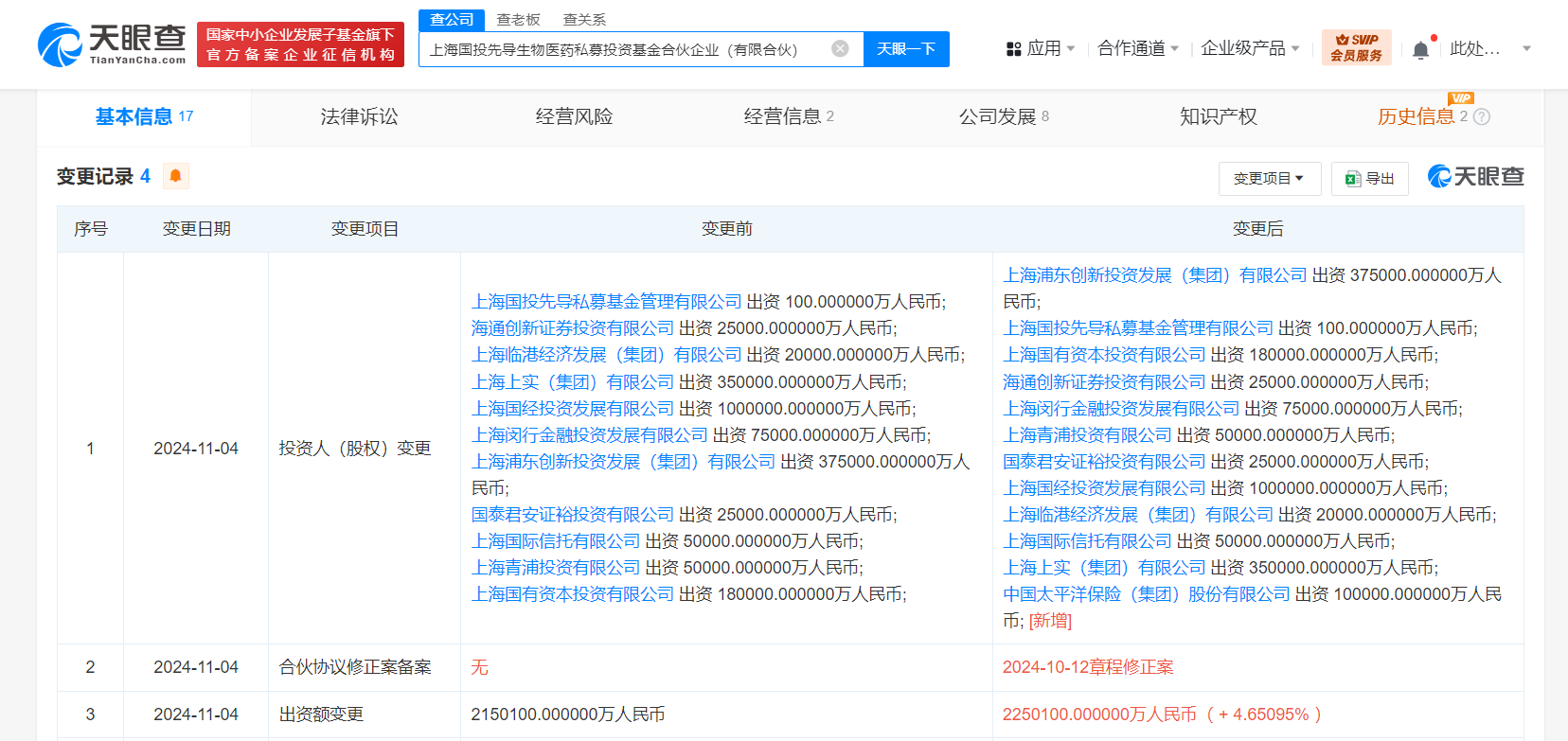Open 上海国经投资发展有限公司 in 变更前 column

[x=573, y=409]
